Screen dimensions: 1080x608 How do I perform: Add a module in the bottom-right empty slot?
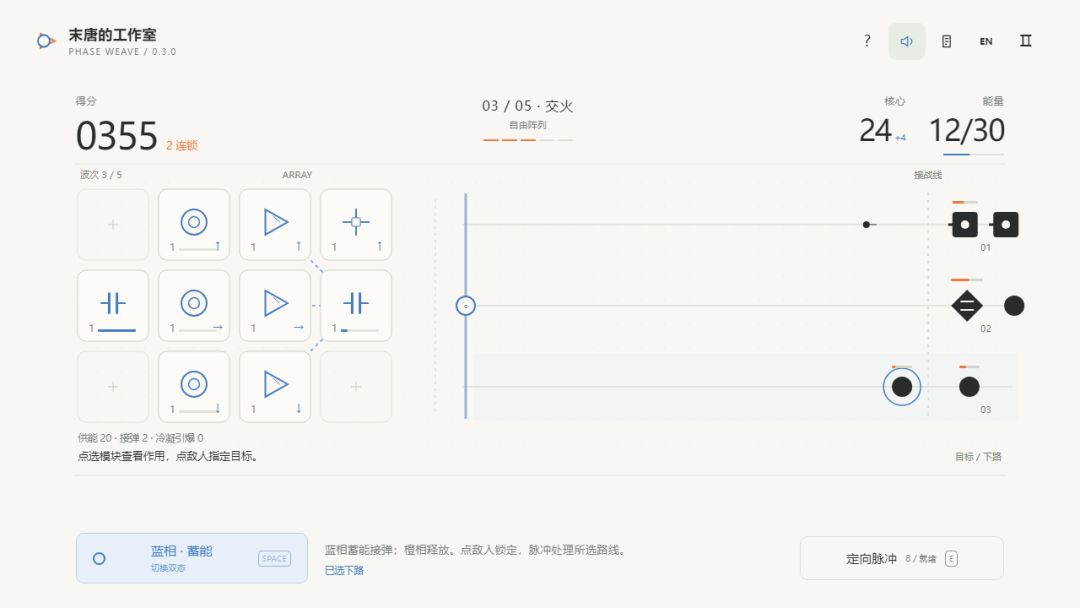click(356, 386)
